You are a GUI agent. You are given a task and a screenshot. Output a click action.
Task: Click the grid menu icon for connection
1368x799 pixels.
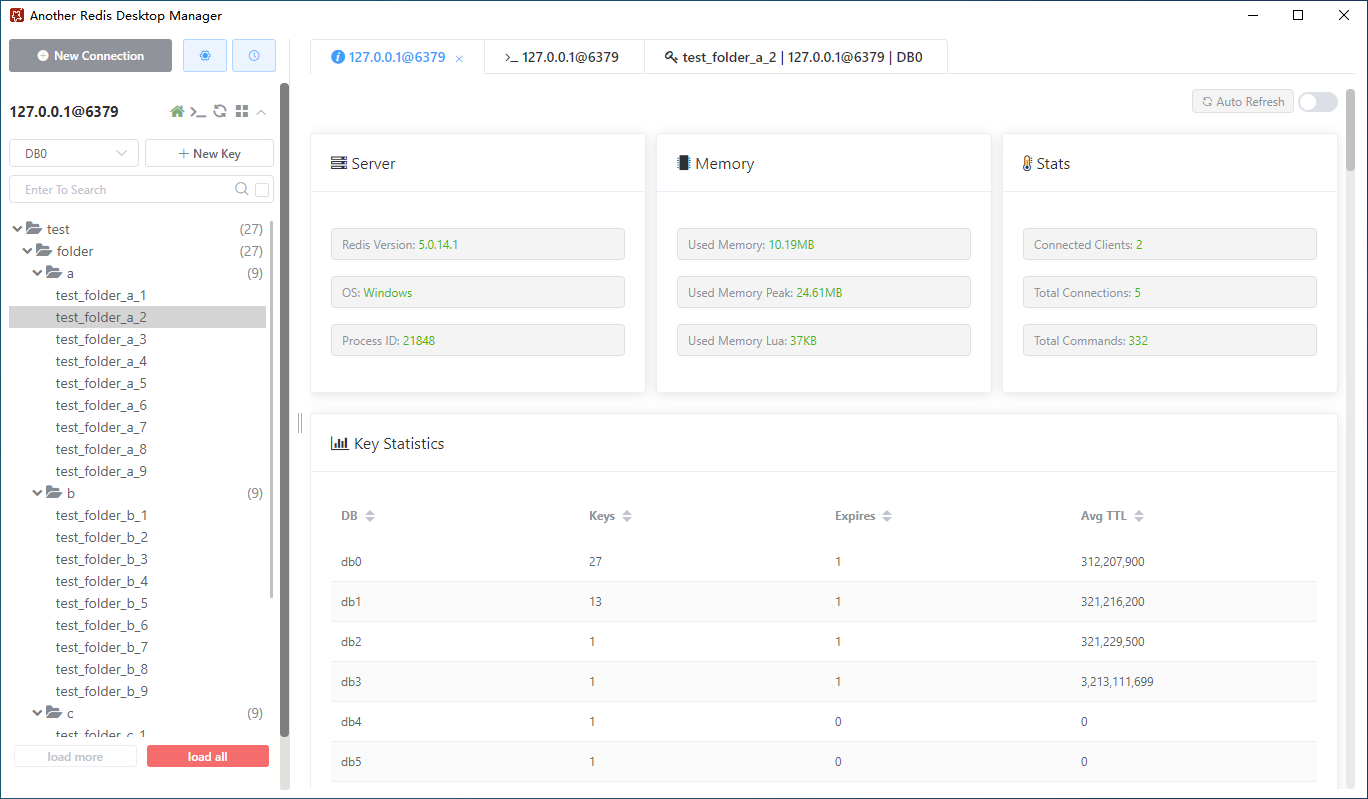[x=242, y=112]
